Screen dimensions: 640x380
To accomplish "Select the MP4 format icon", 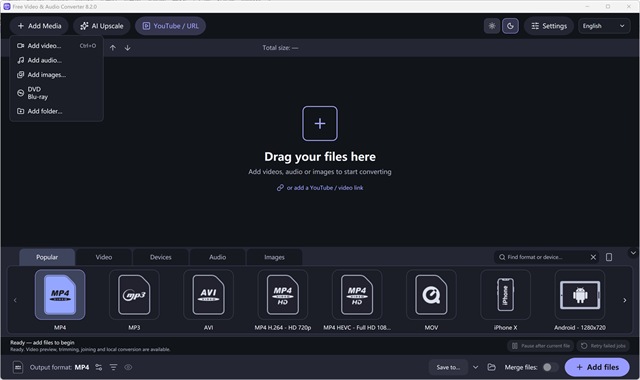I will click(60, 295).
